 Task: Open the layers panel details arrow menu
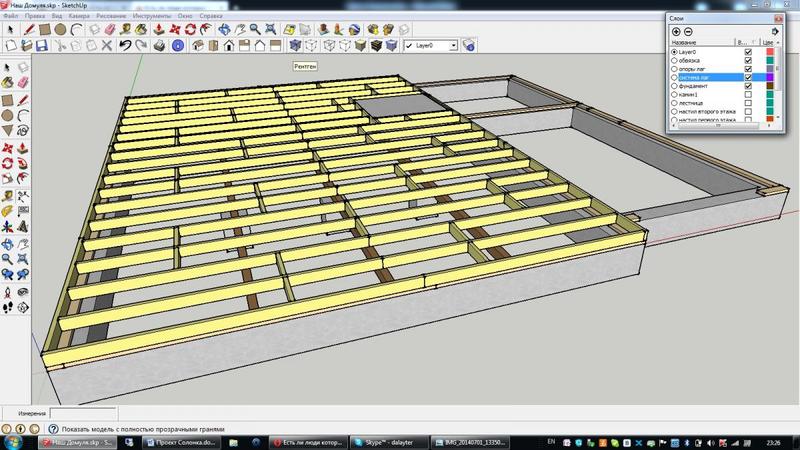[774, 31]
